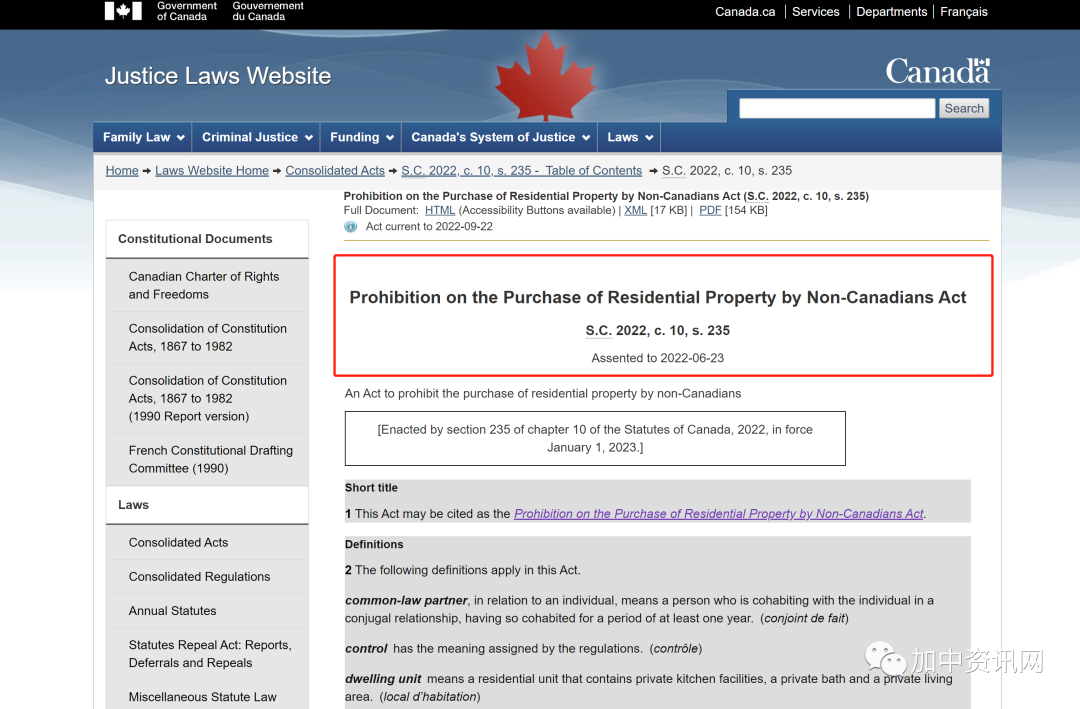
Task: Click the Government of Canada flag logo
Action: [x=123, y=10]
